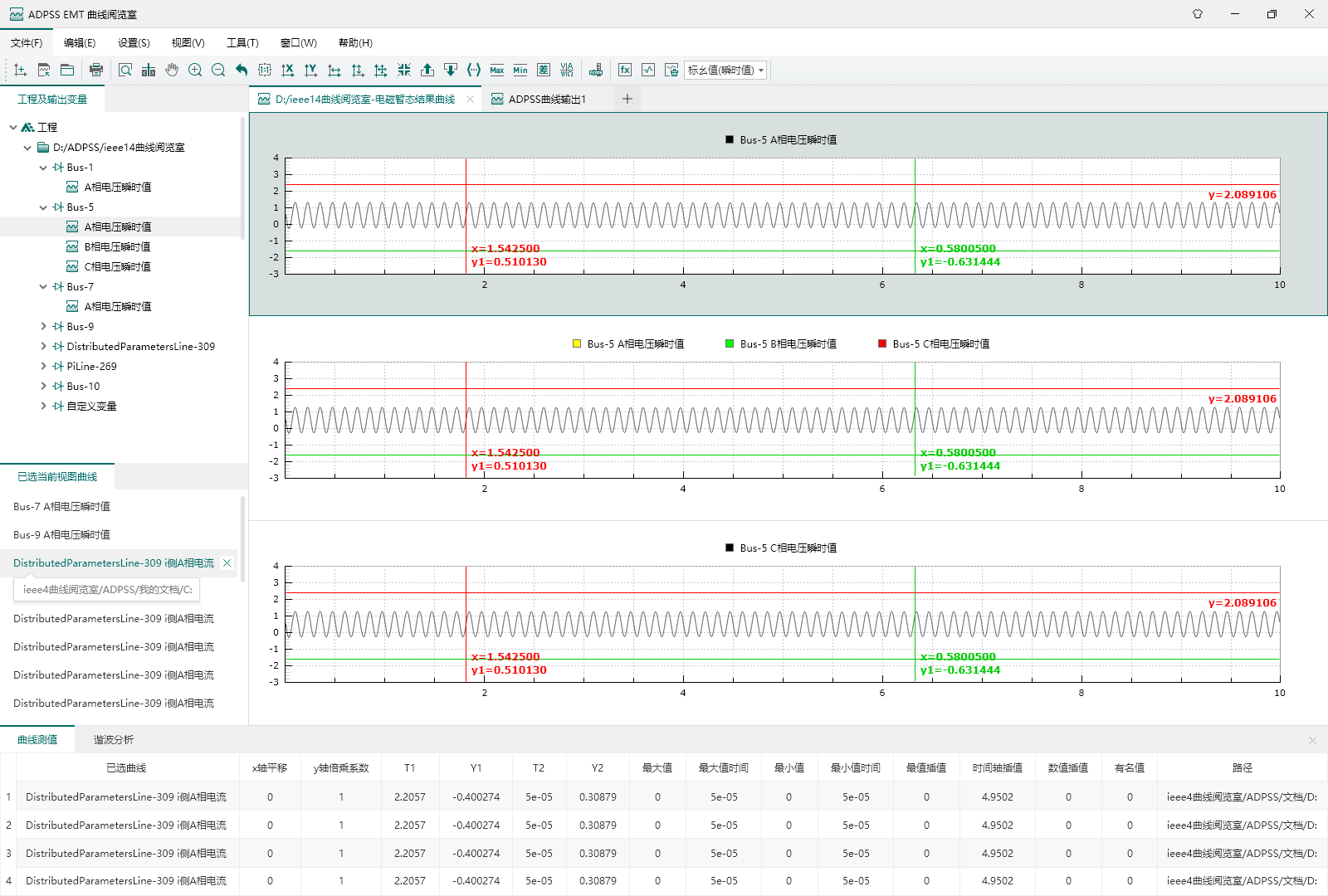Open the fx formula tool

625,71
